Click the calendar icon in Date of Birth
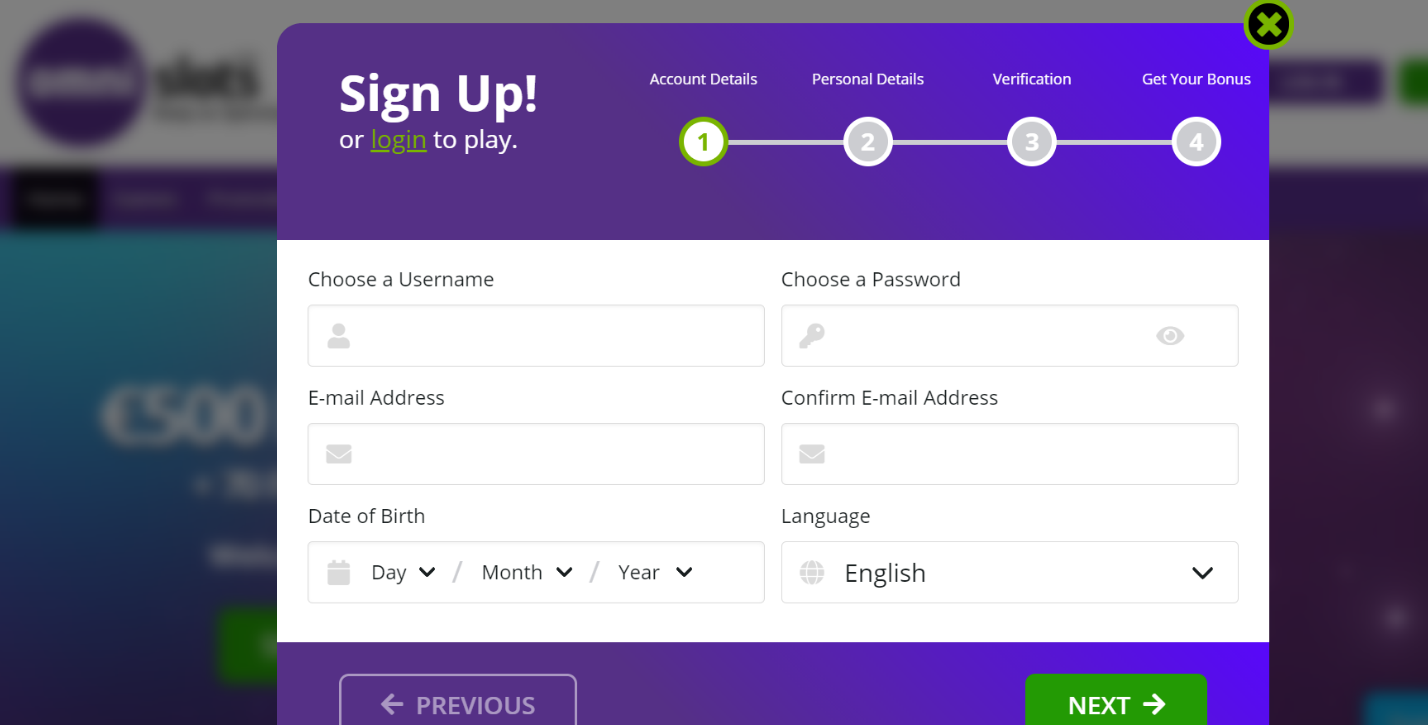Screen dimensions: 1428x725 click(x=339, y=572)
